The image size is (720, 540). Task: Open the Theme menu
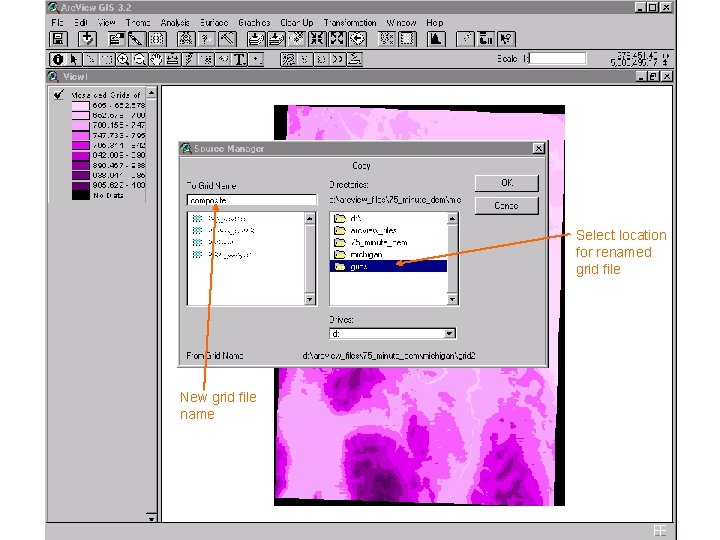(138, 22)
